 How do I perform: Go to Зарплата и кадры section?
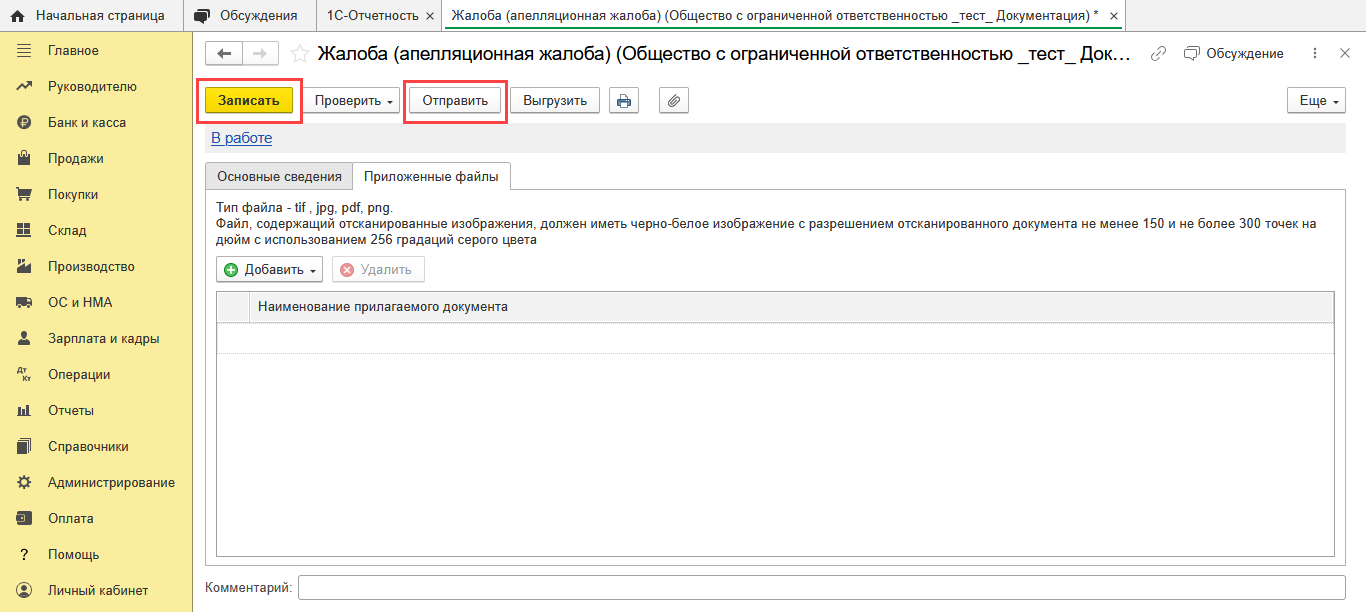tap(103, 339)
